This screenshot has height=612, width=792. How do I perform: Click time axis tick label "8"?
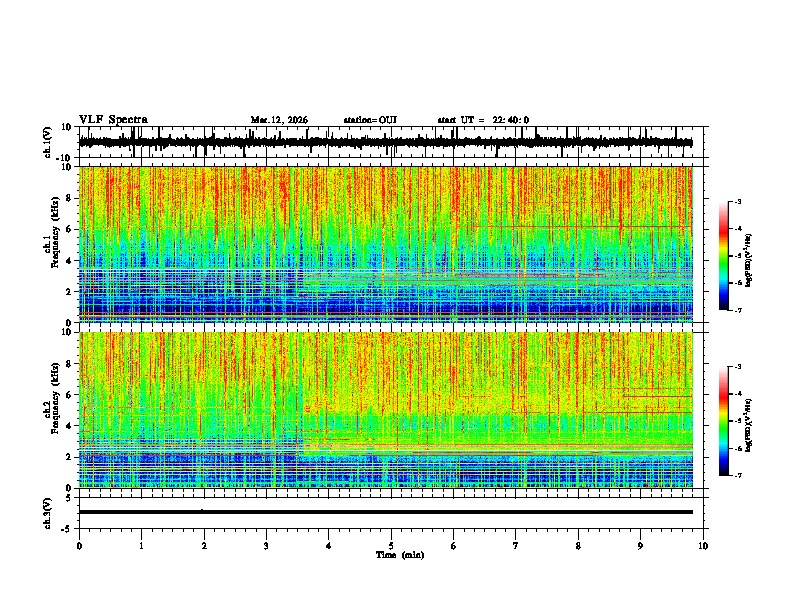click(578, 546)
